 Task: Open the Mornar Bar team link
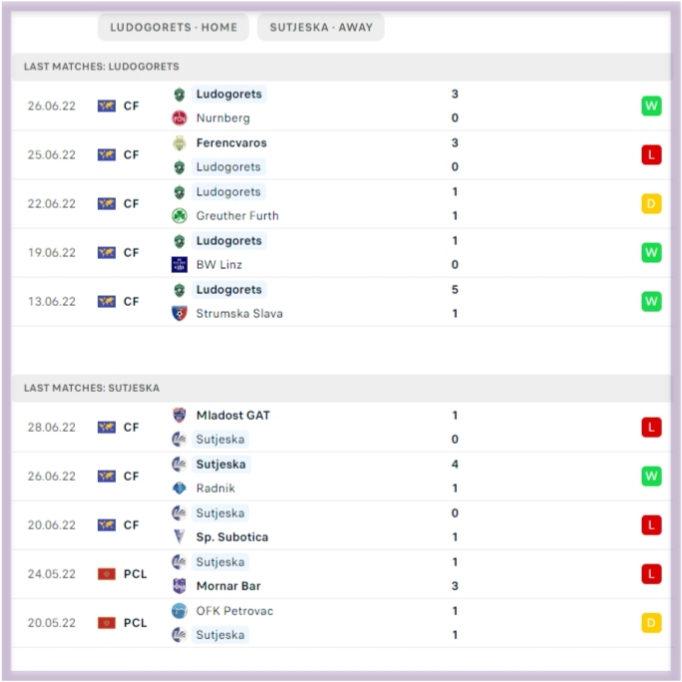(x=228, y=586)
